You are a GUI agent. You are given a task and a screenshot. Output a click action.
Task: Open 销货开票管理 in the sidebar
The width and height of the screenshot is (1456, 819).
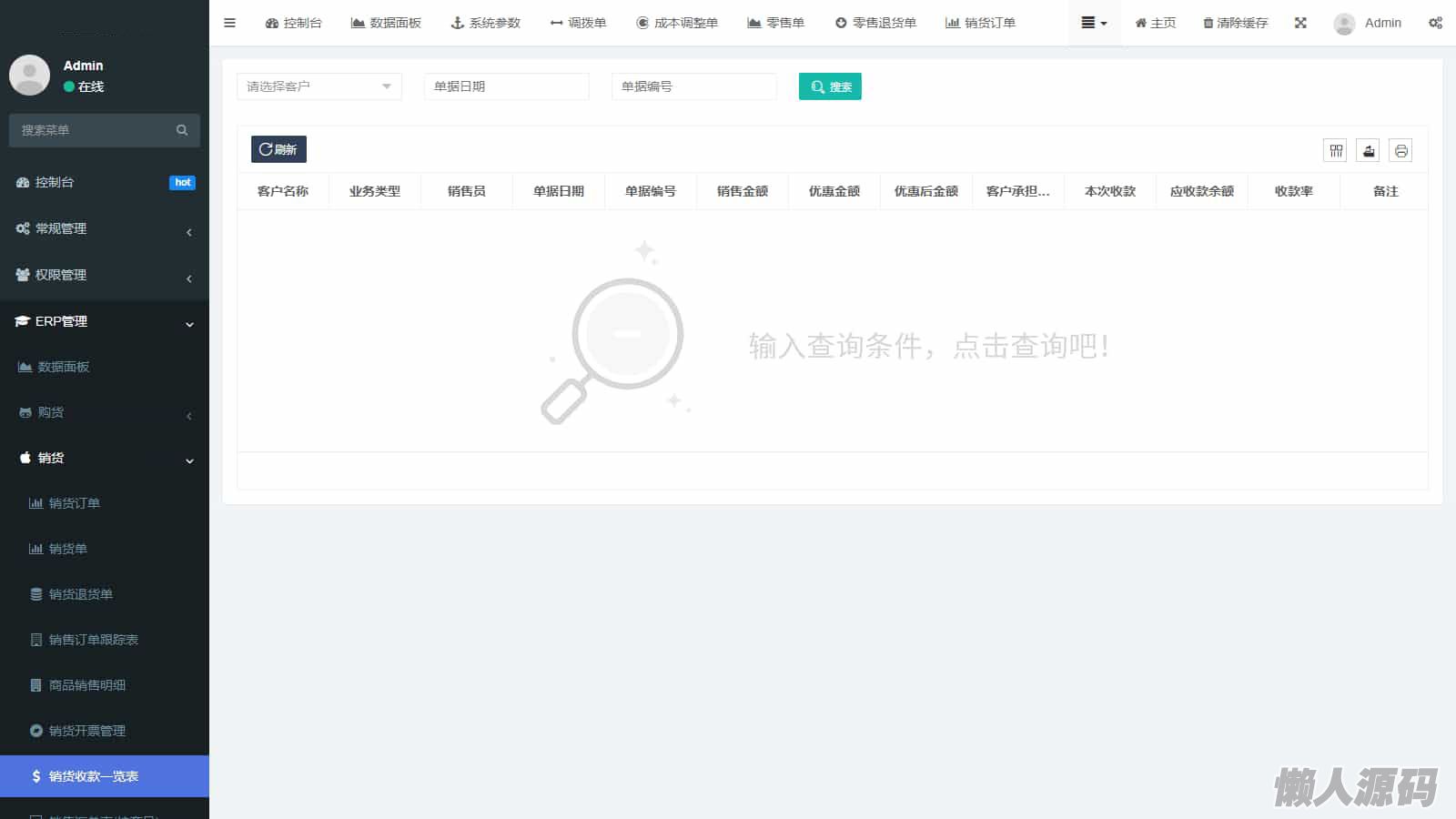coord(105,731)
